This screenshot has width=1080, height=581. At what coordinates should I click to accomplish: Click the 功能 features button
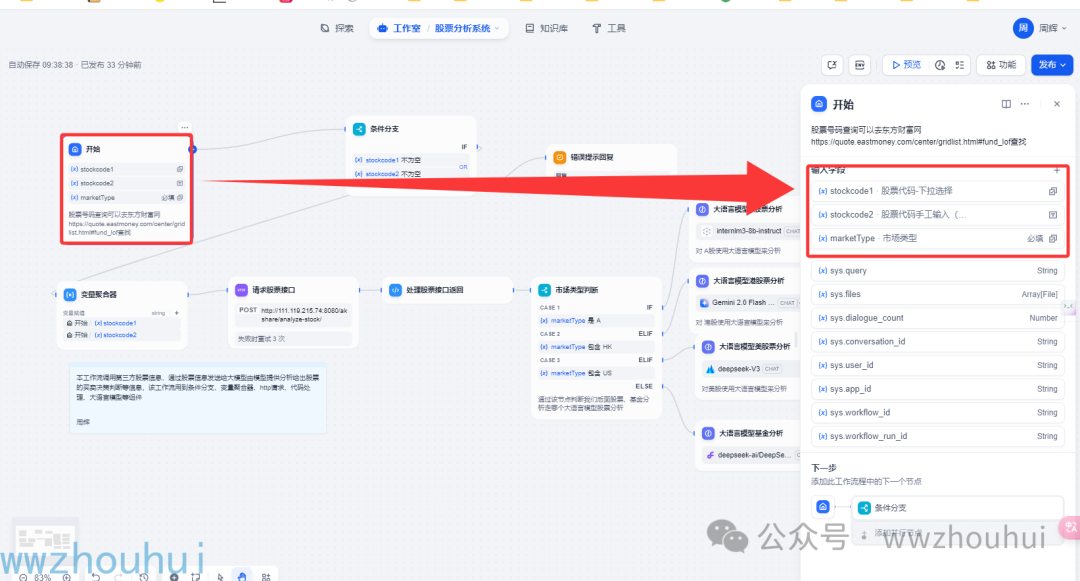1000,65
